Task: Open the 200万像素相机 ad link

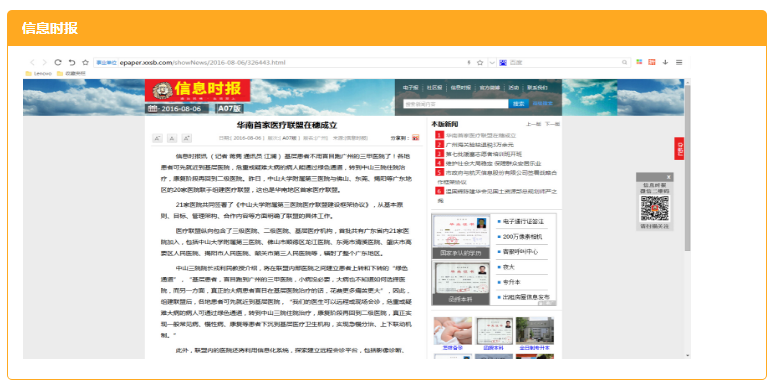Action: tap(523, 237)
